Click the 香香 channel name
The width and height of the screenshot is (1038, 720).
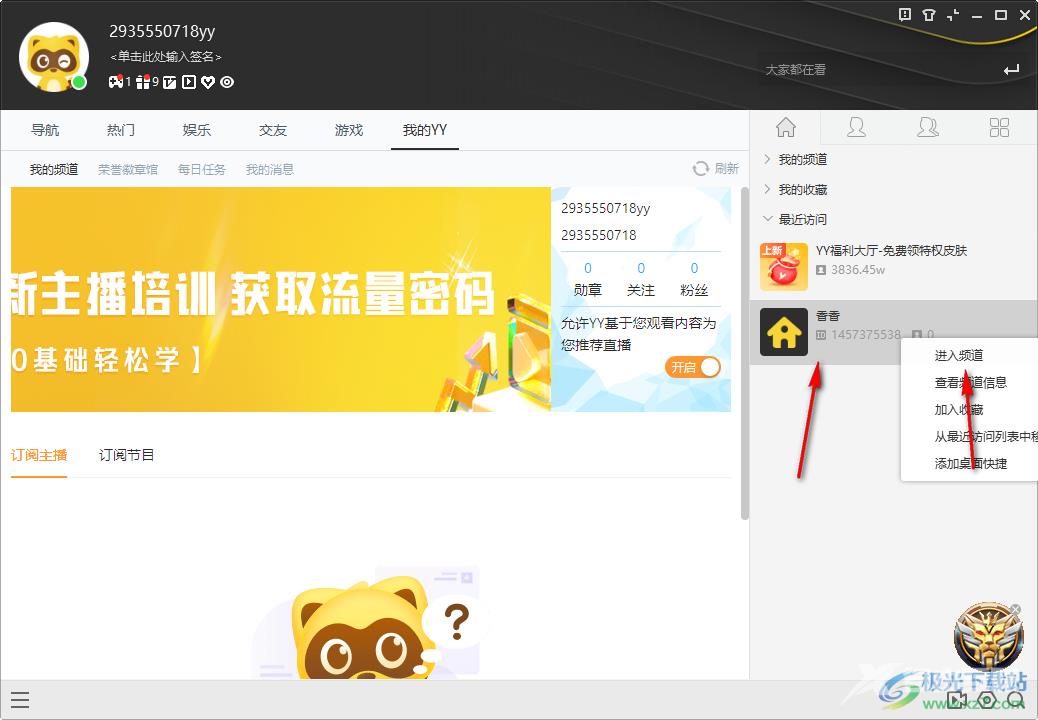827,316
